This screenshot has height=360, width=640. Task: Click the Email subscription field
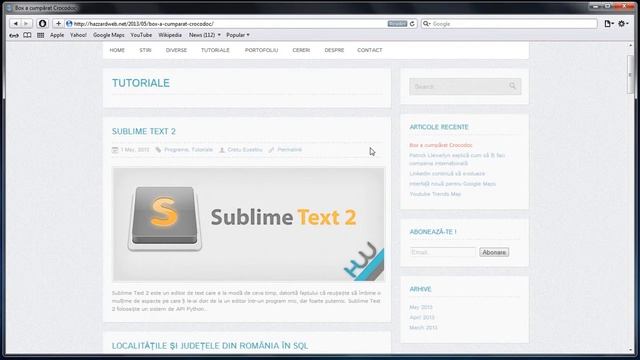tap(443, 252)
